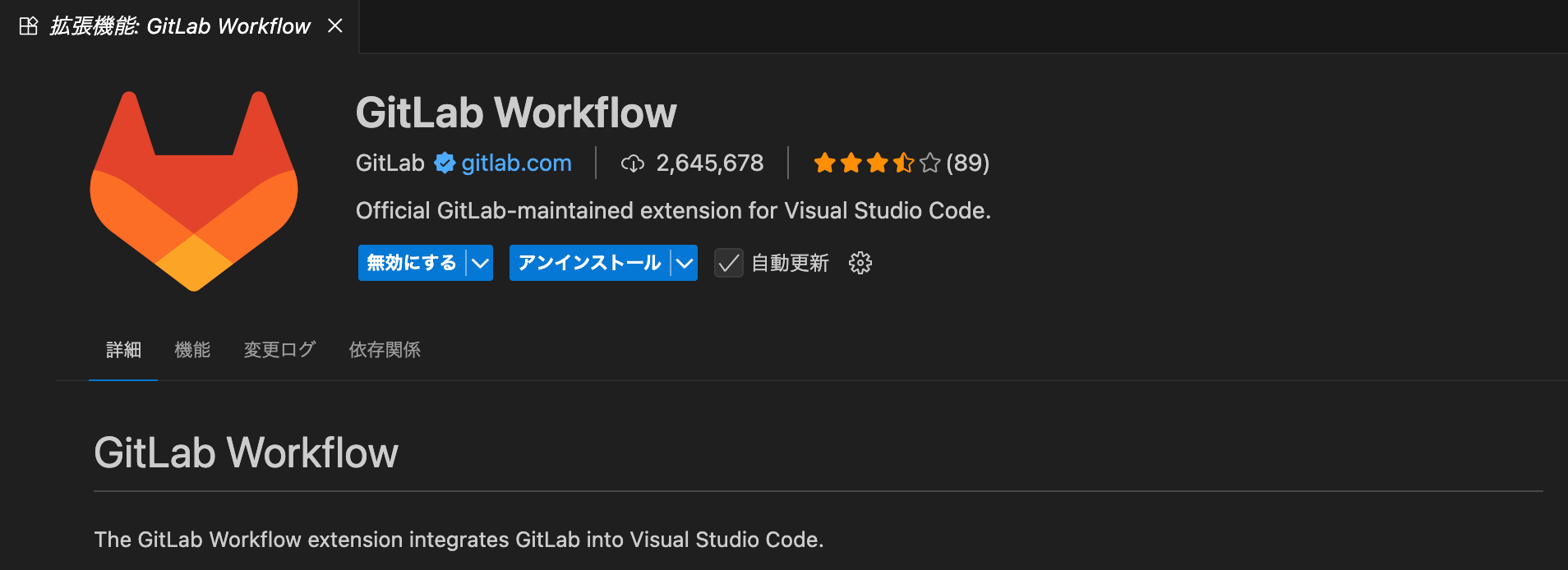Close the GitLab Workflow extension tab
1568x570 pixels.
point(335,26)
